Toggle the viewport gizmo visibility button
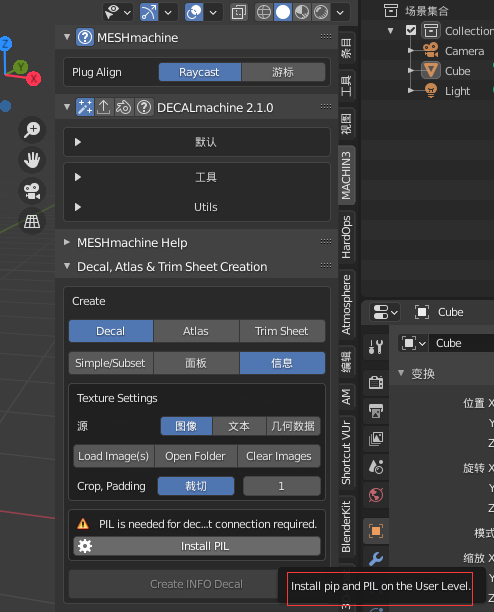 [x=149, y=12]
